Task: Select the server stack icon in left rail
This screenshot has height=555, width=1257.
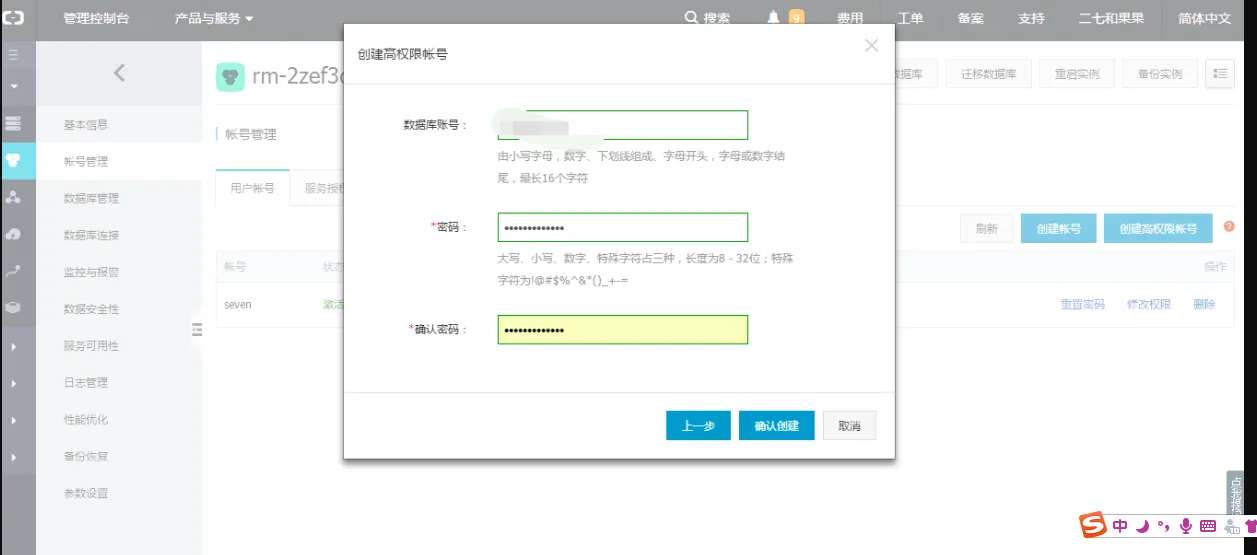Action: click(x=13, y=124)
